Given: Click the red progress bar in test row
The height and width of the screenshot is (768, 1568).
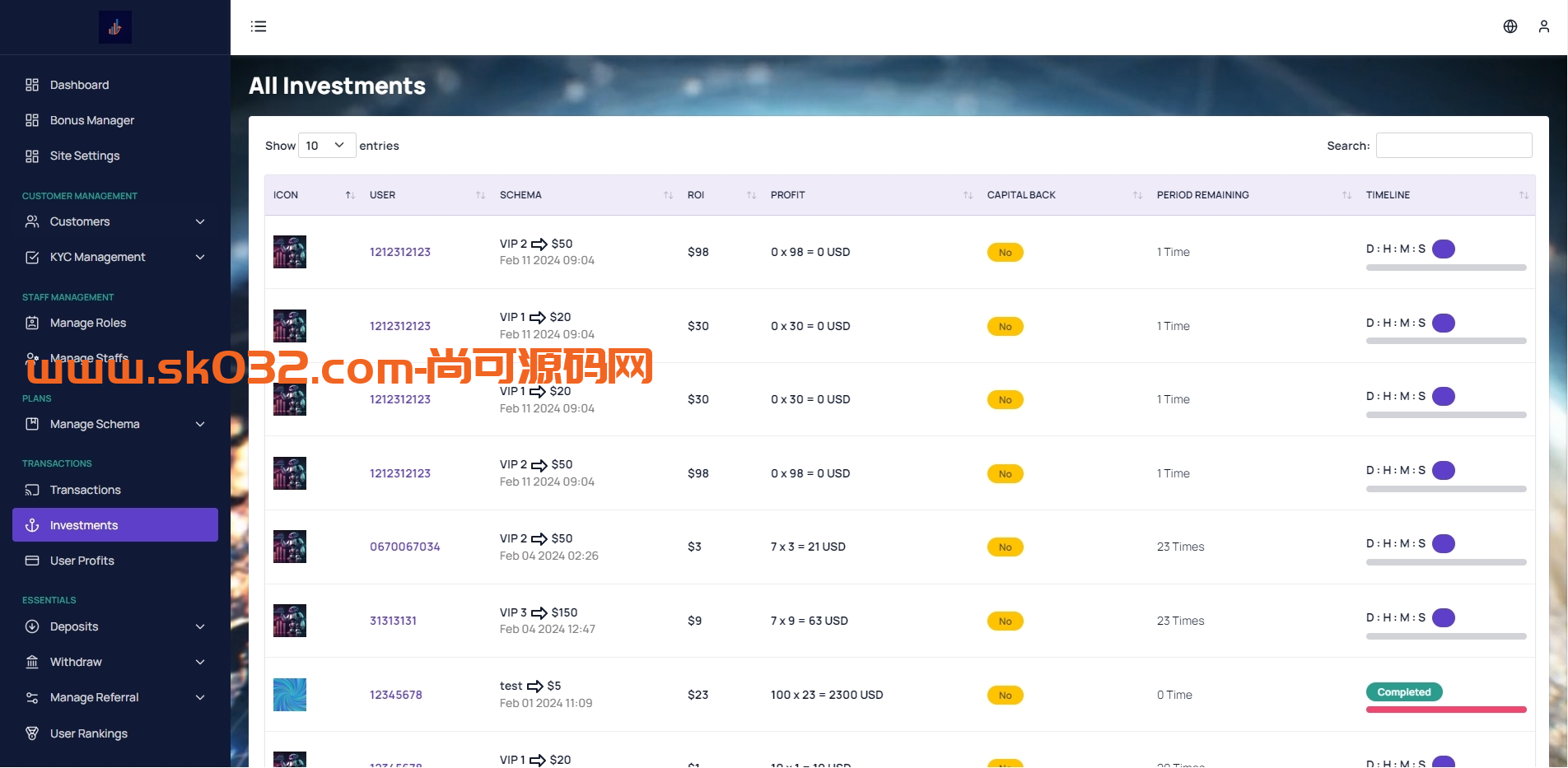Looking at the screenshot, I should (1446, 710).
